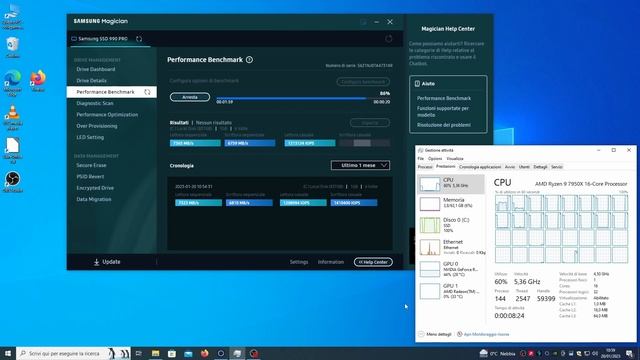
Task: Stop the benchmark with the Arresta button
Action: pos(190,97)
